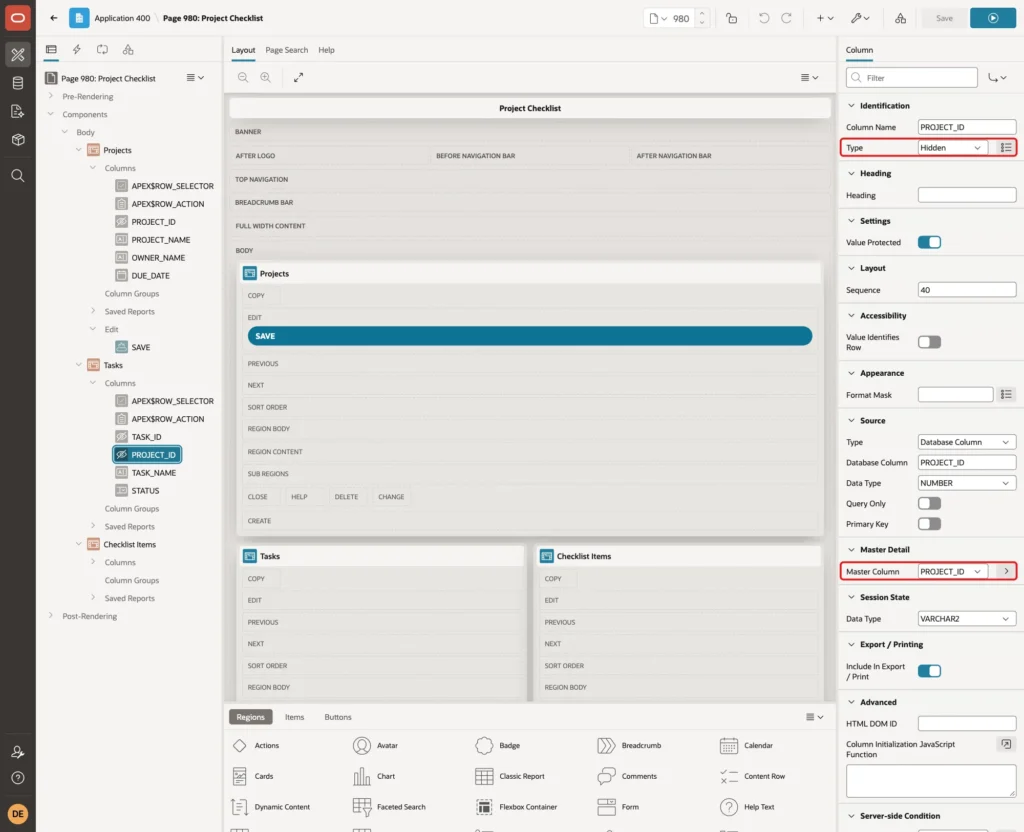Open the administration user icon
Viewport: 1024px width, 832px height.
[x=18, y=752]
